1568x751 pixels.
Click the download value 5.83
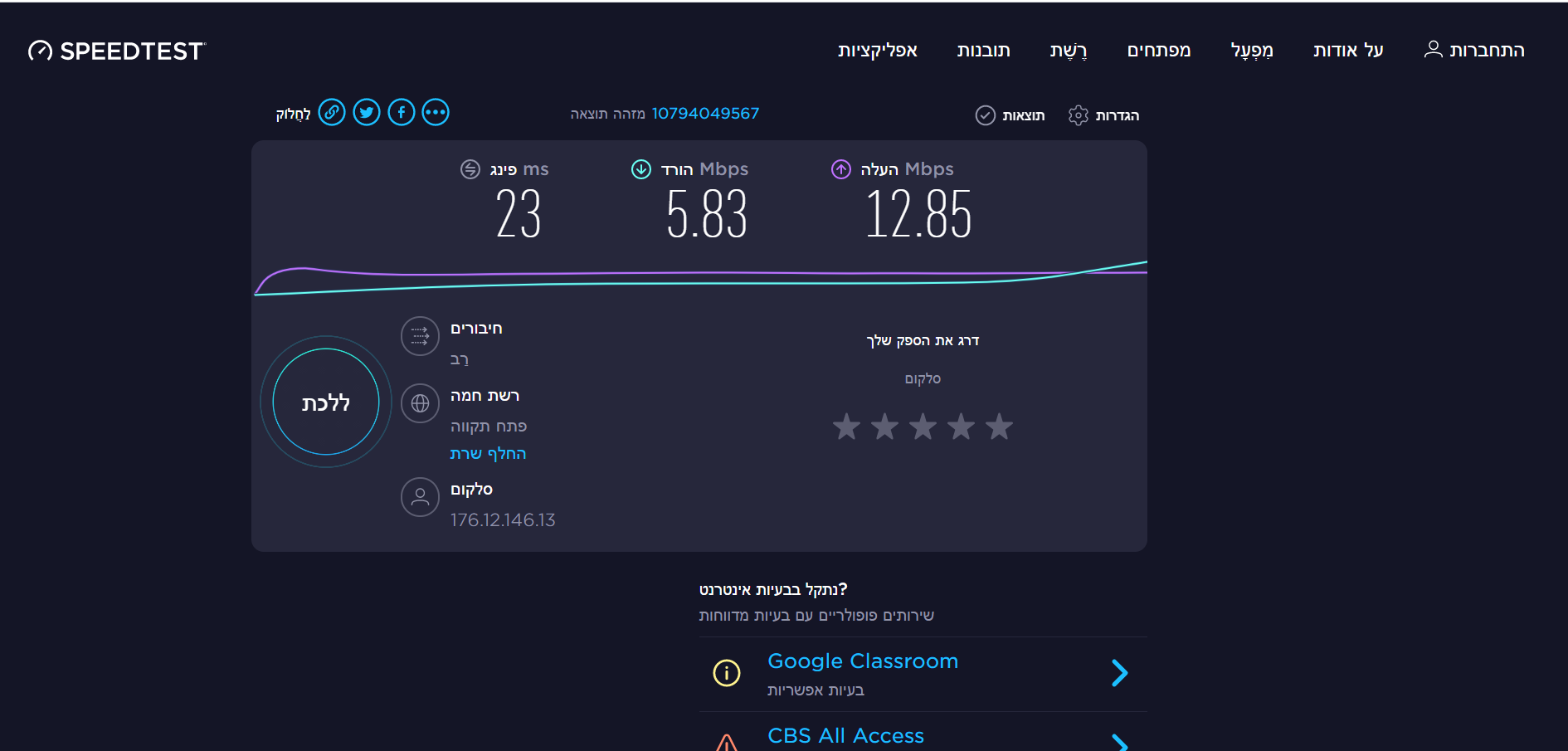707,214
